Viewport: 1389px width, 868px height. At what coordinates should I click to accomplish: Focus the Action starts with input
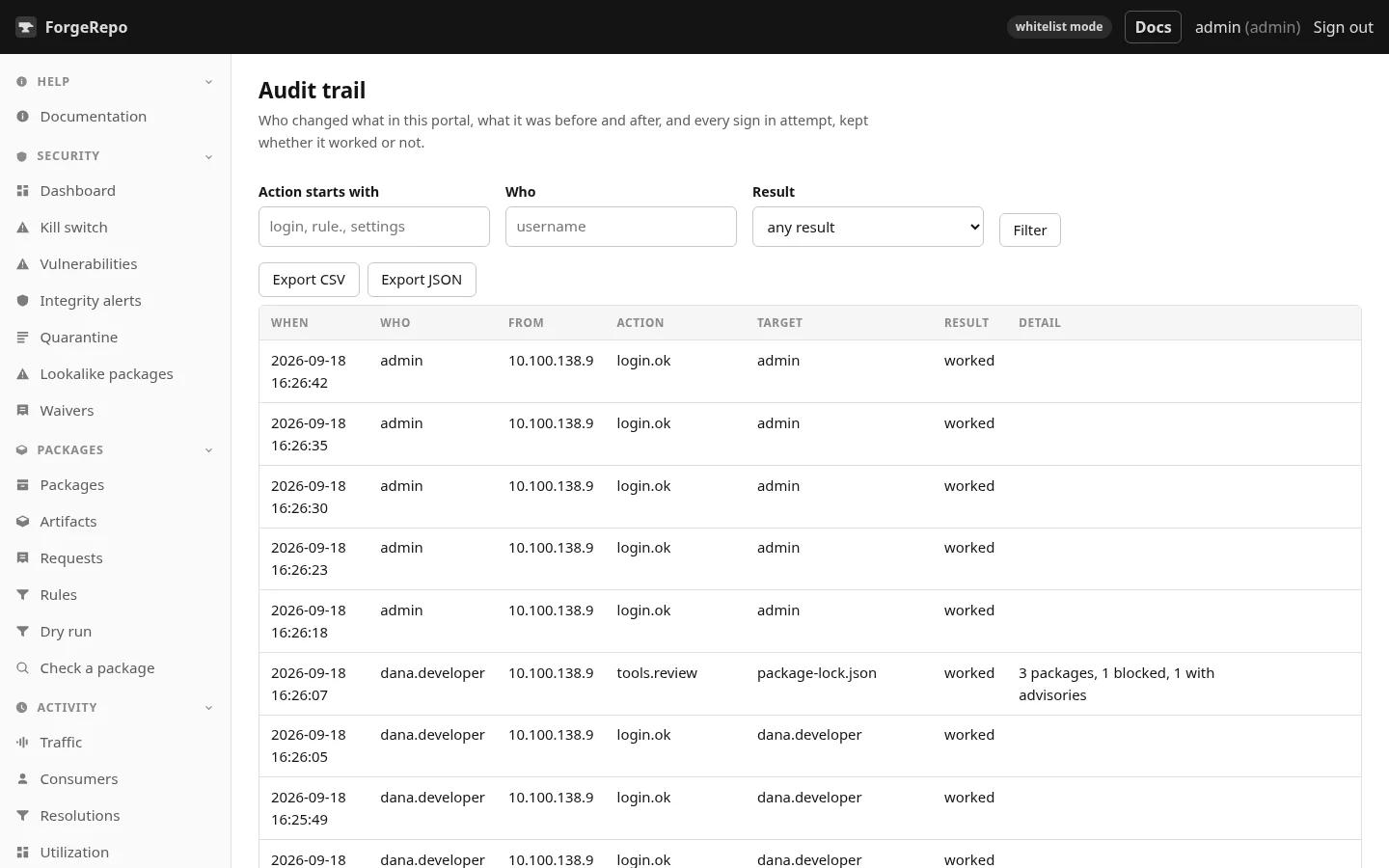coord(374,227)
